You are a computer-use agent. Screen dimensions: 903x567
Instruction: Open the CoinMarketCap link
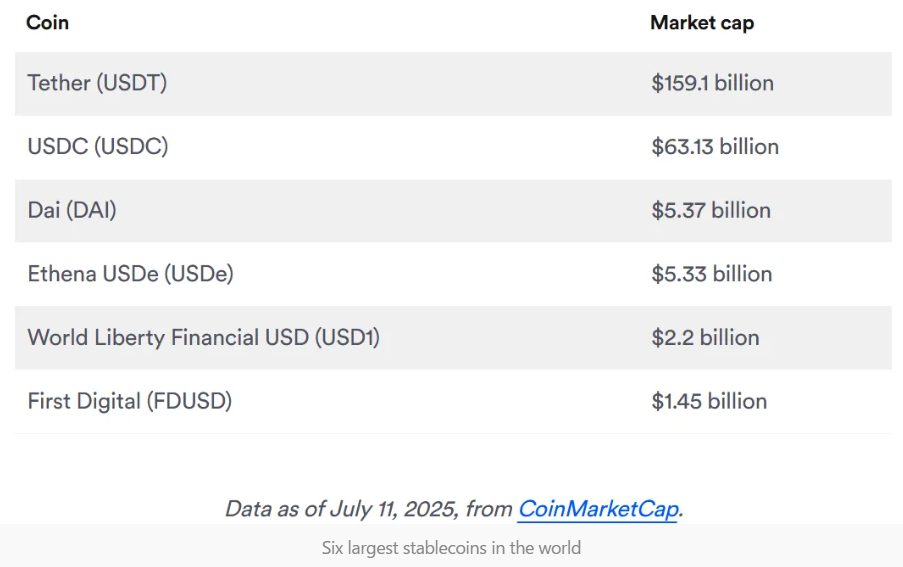598,509
